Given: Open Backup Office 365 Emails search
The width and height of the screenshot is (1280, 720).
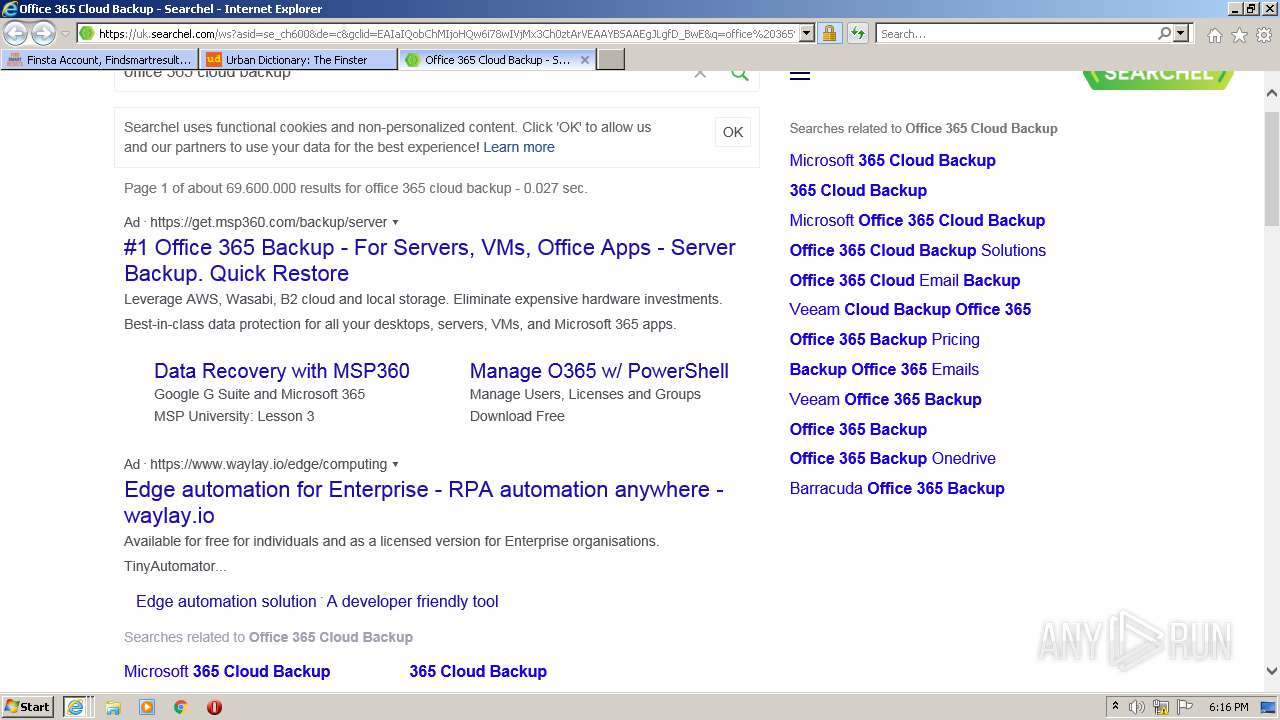Looking at the screenshot, I should (x=884, y=369).
